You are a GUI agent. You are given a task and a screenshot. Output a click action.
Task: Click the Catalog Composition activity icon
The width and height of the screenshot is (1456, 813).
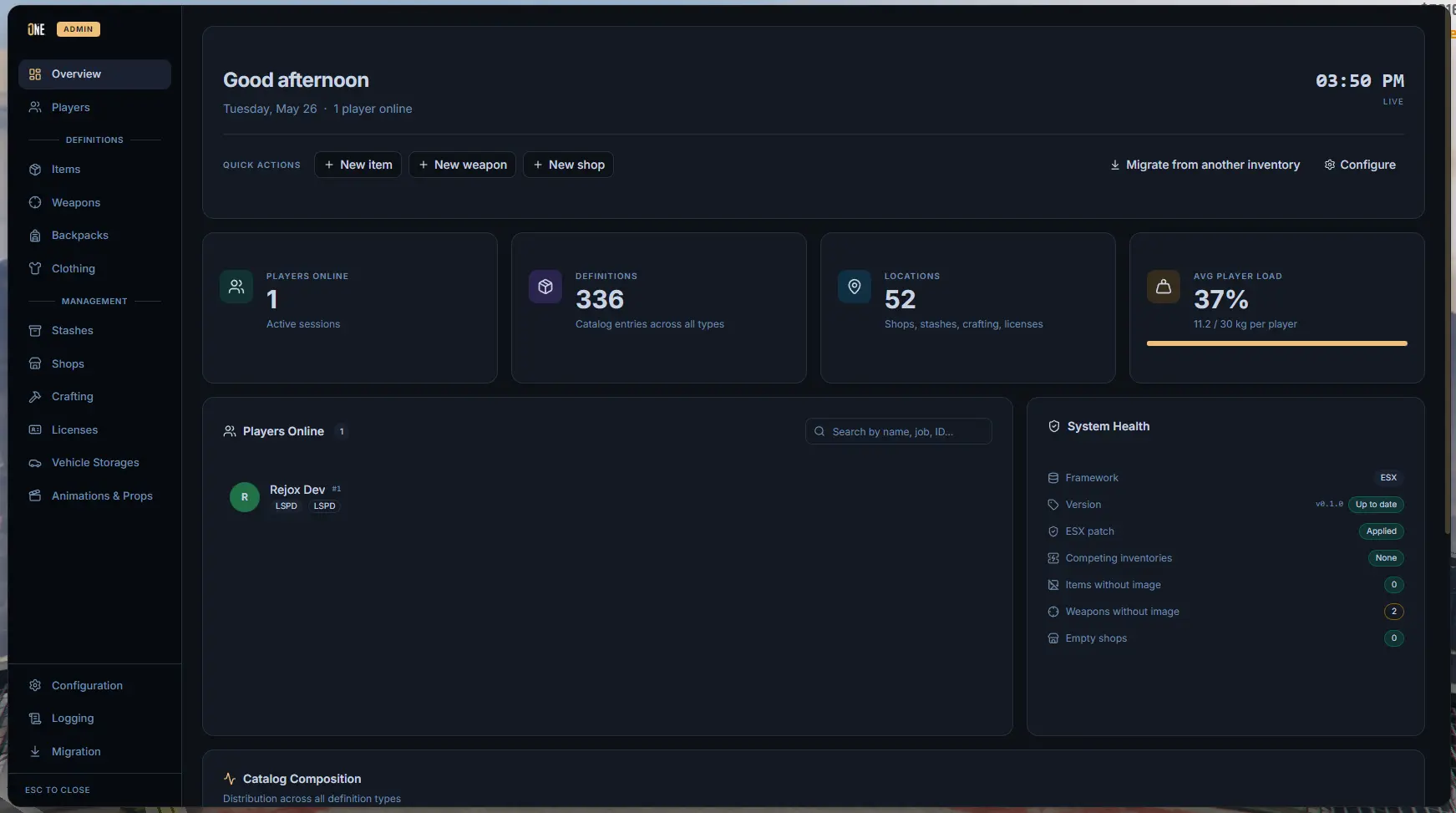point(230,779)
